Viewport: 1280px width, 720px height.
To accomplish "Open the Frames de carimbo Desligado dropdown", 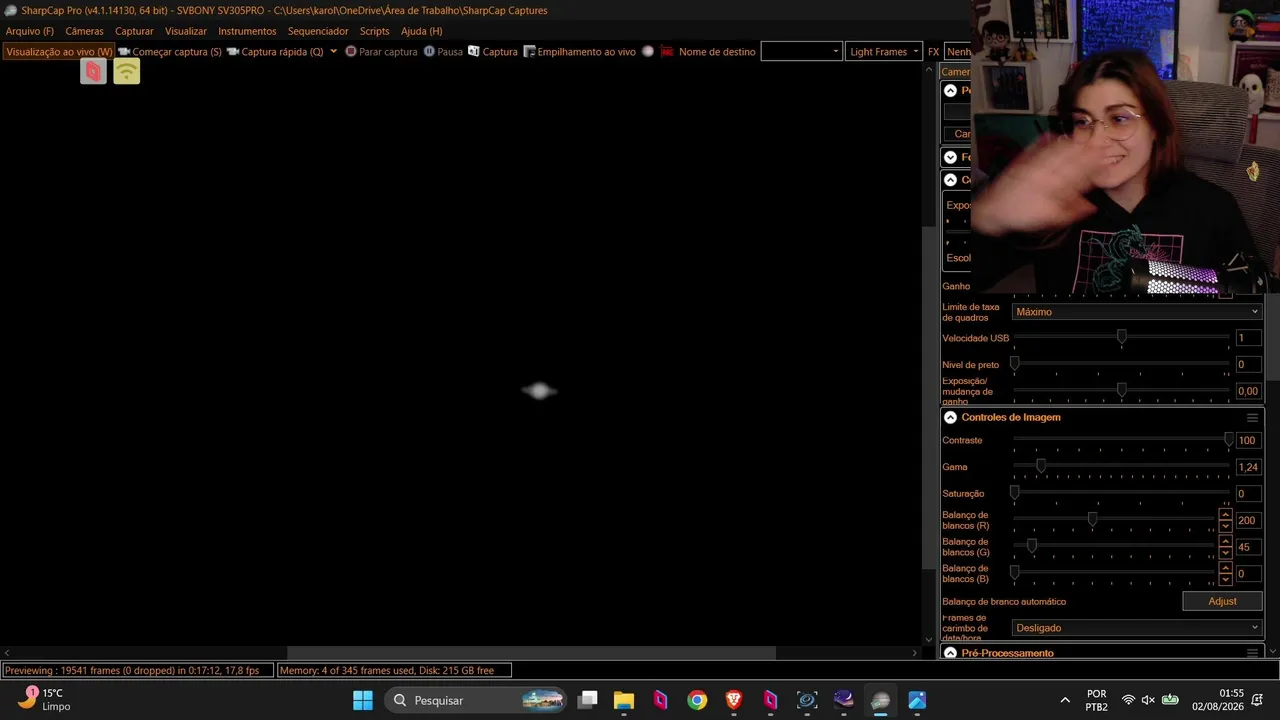I will point(1137,628).
